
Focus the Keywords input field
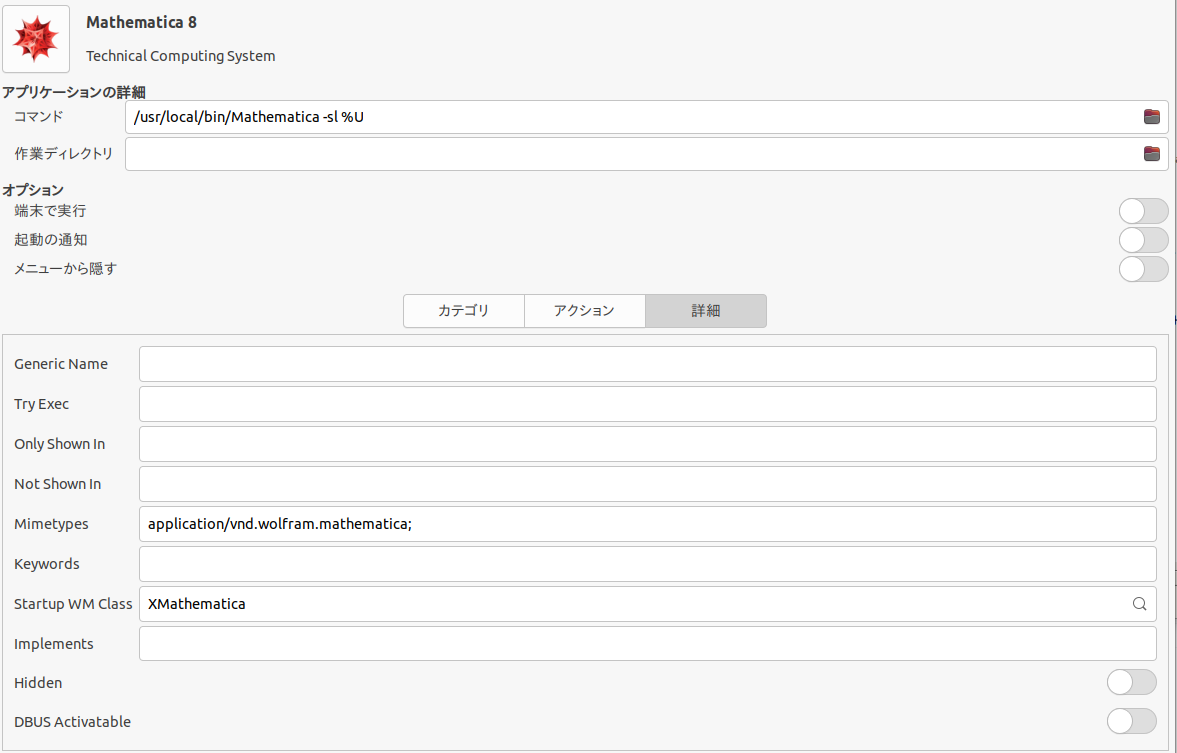[x=648, y=564]
